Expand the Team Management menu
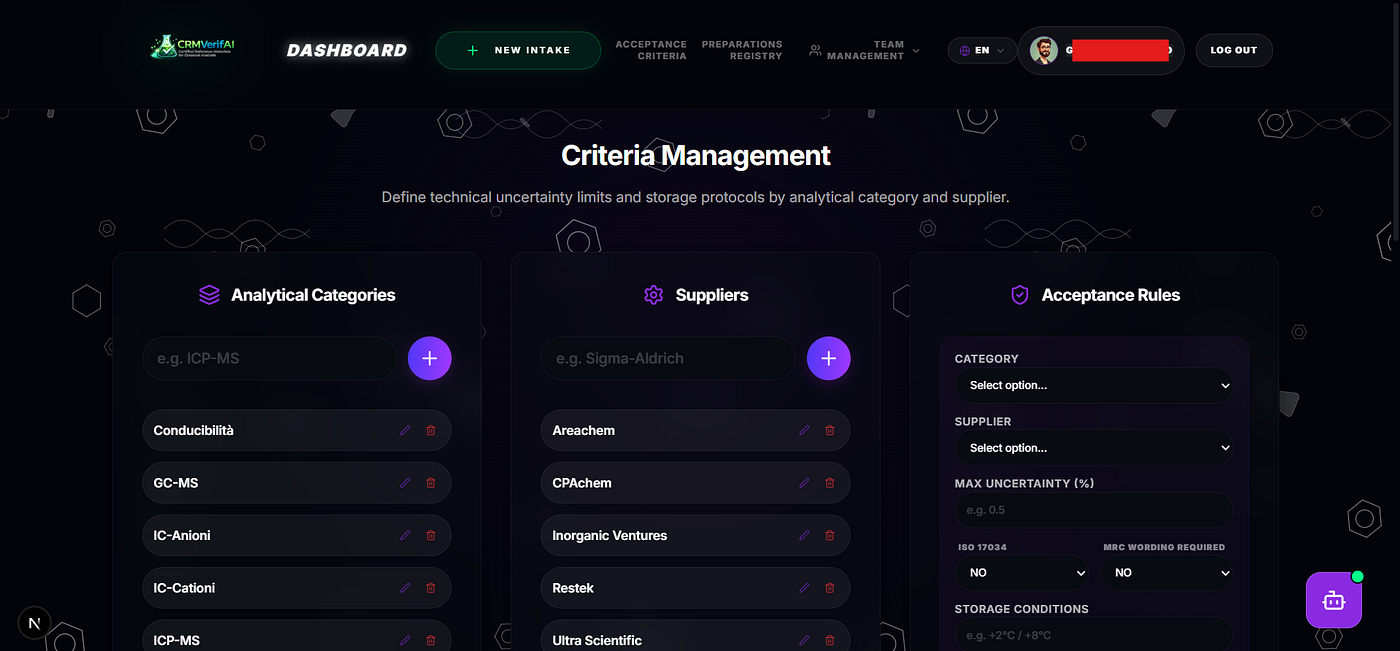 864,50
